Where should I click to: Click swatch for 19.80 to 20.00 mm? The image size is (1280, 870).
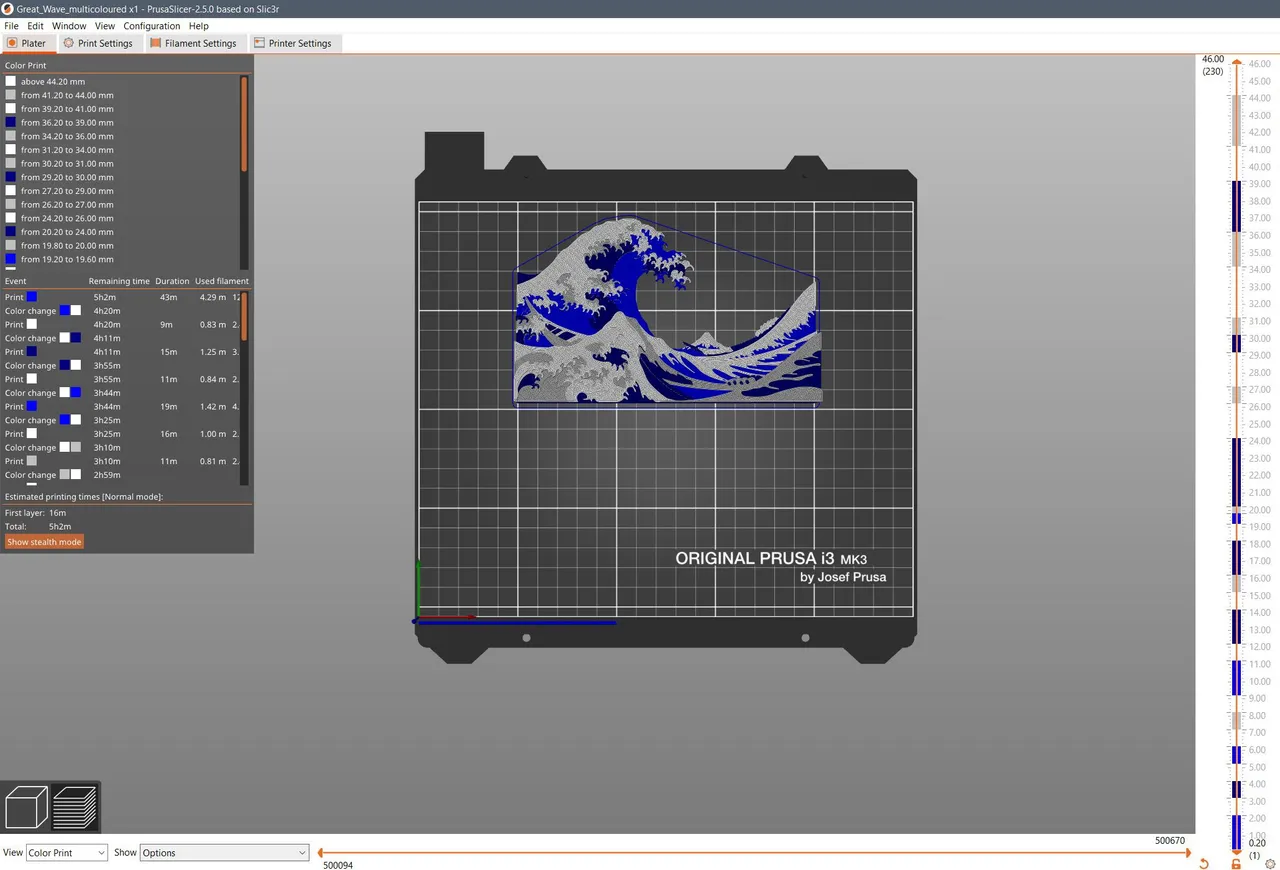(x=11, y=245)
